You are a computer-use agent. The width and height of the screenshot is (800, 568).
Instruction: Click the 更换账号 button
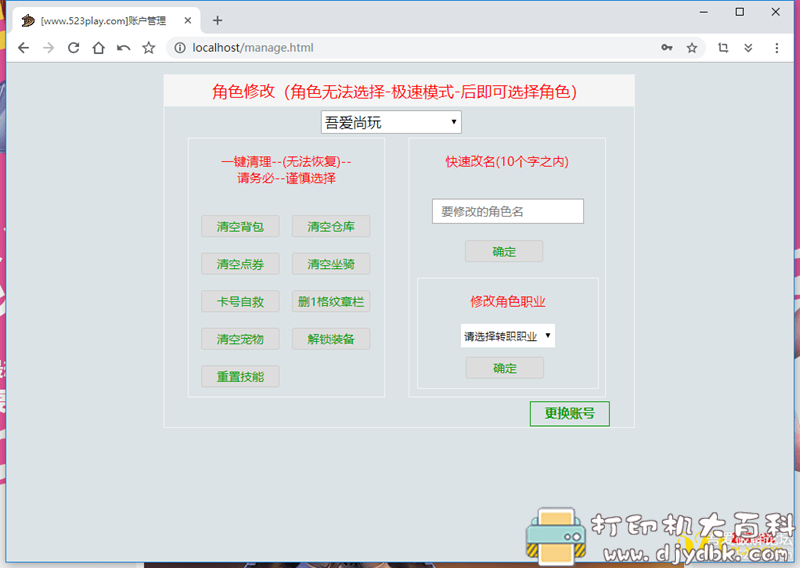pyautogui.click(x=570, y=413)
